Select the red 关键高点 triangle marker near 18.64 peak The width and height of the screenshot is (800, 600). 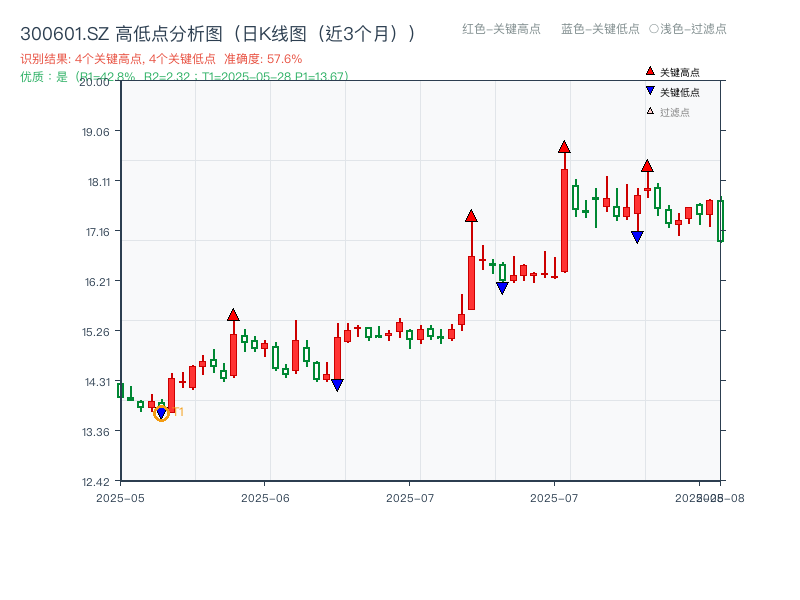[563, 146]
